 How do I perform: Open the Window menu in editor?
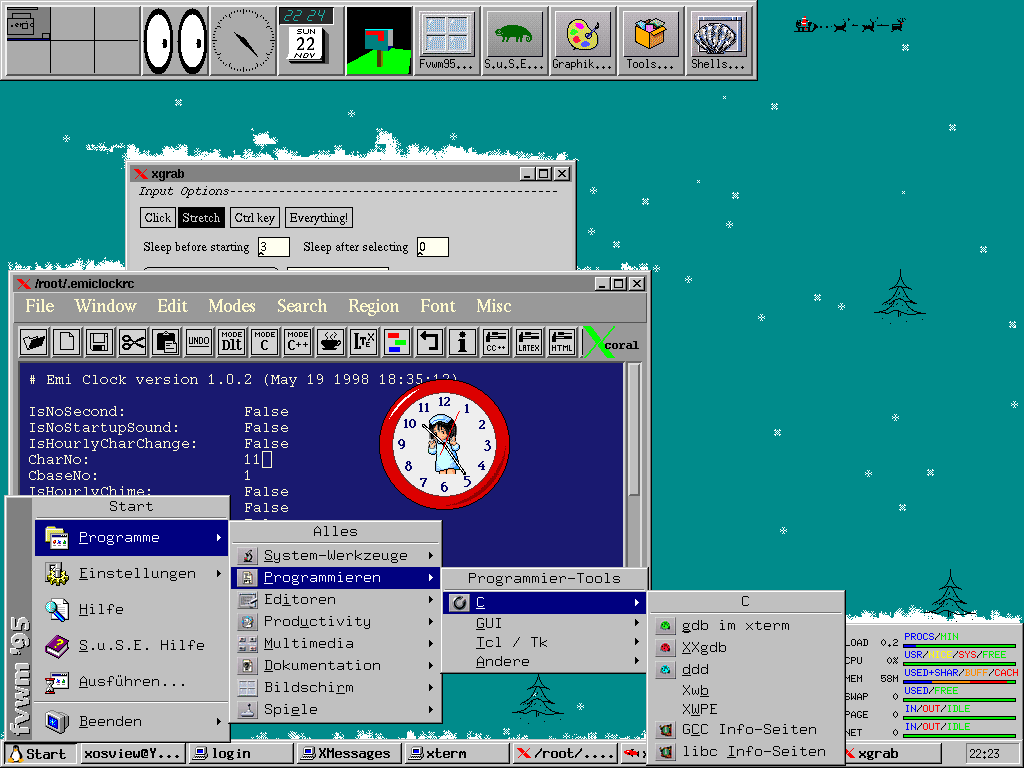click(x=106, y=306)
